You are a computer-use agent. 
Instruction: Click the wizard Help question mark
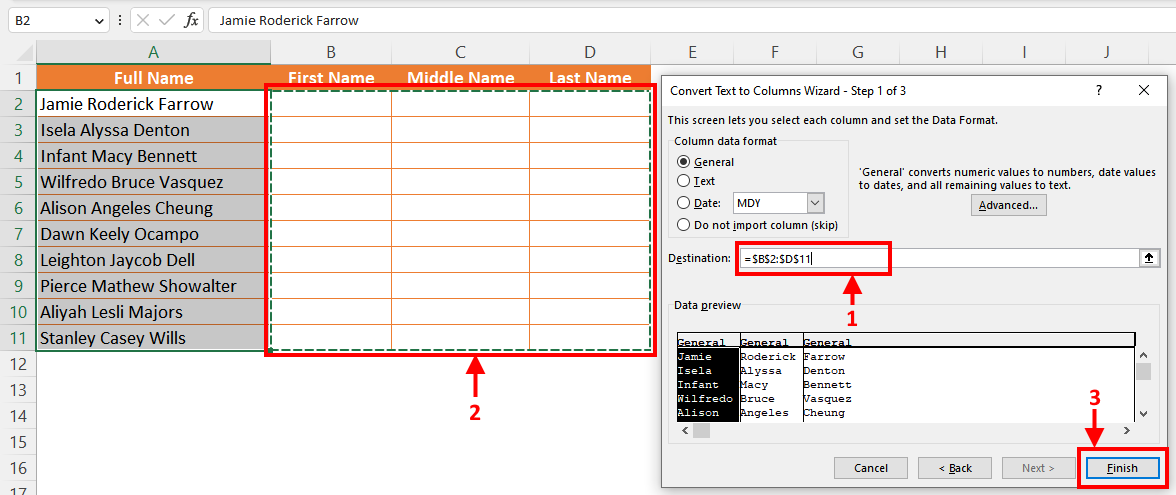point(1100,91)
